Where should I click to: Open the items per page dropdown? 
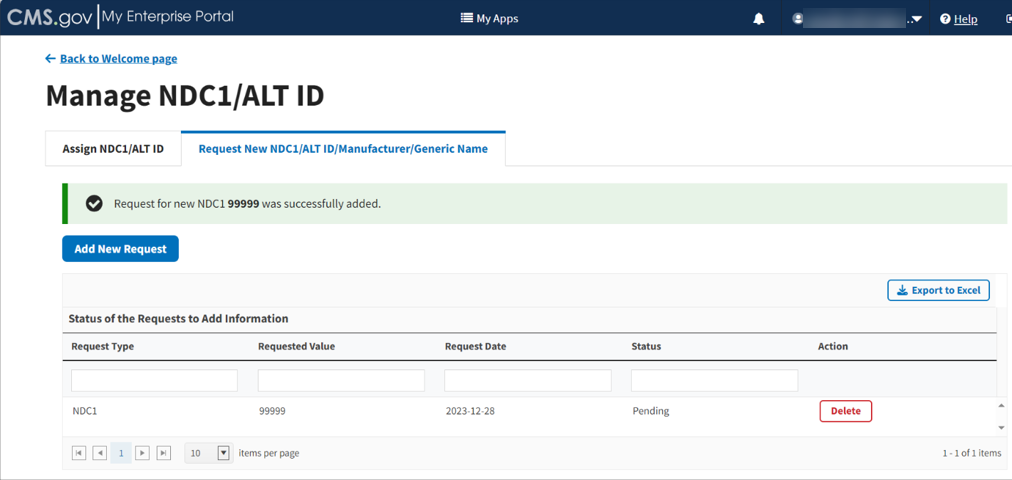point(223,453)
